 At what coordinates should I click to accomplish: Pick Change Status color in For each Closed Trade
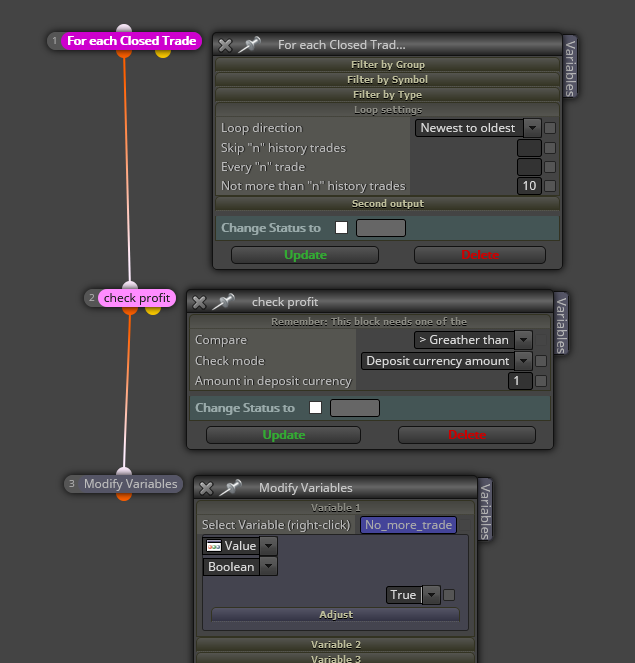[381, 228]
